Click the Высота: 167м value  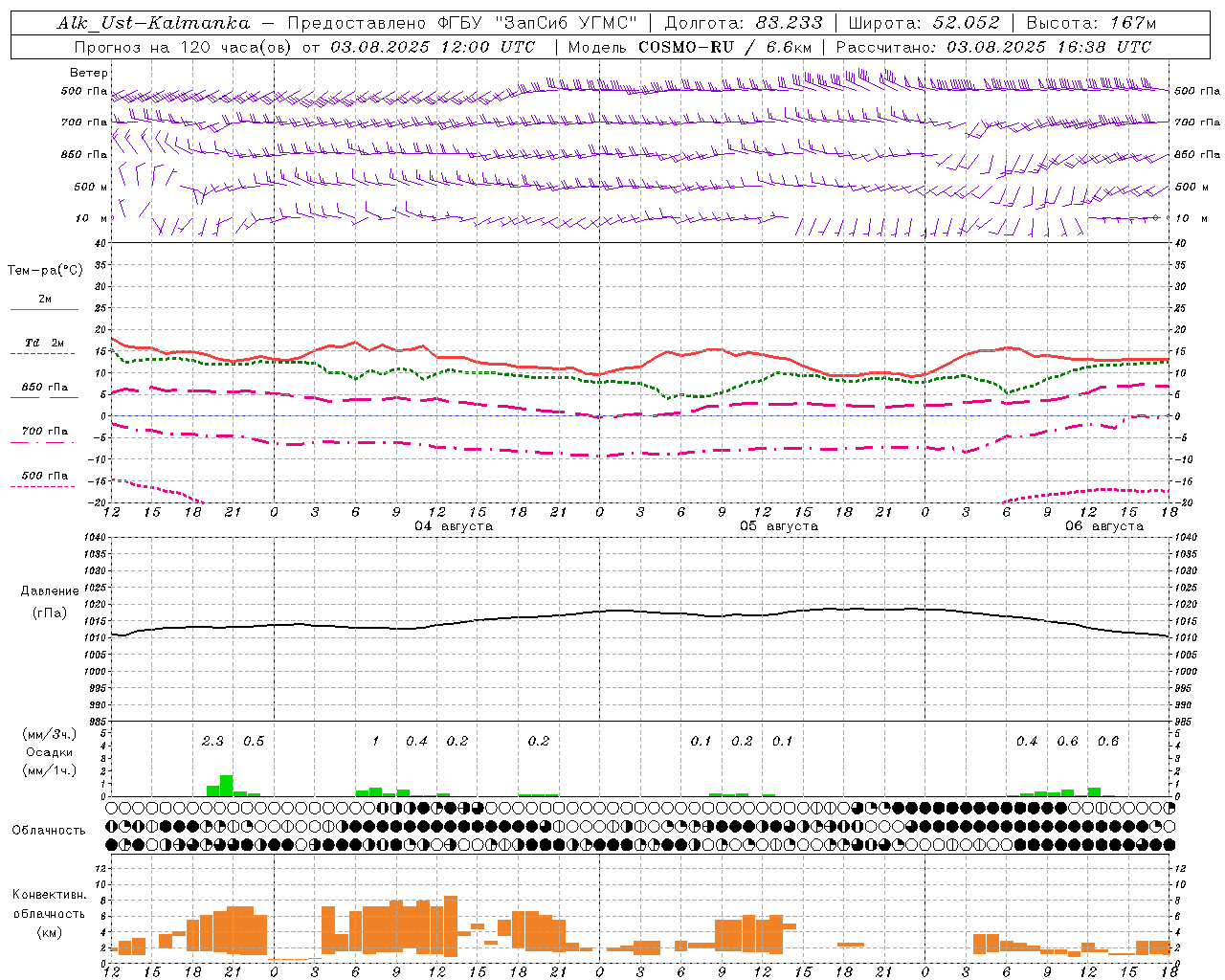pyautogui.click(x=1091, y=23)
